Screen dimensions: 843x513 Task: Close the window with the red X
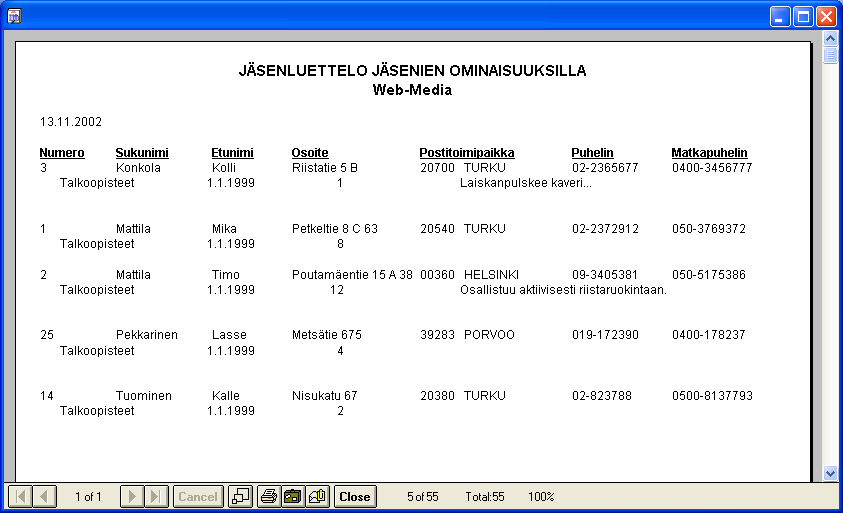(826, 17)
